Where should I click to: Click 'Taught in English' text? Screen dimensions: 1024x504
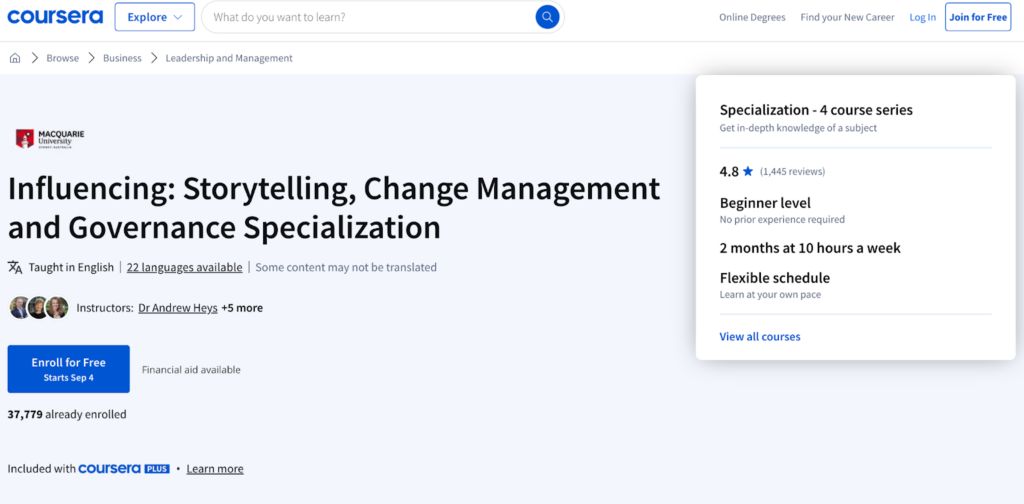(x=71, y=267)
